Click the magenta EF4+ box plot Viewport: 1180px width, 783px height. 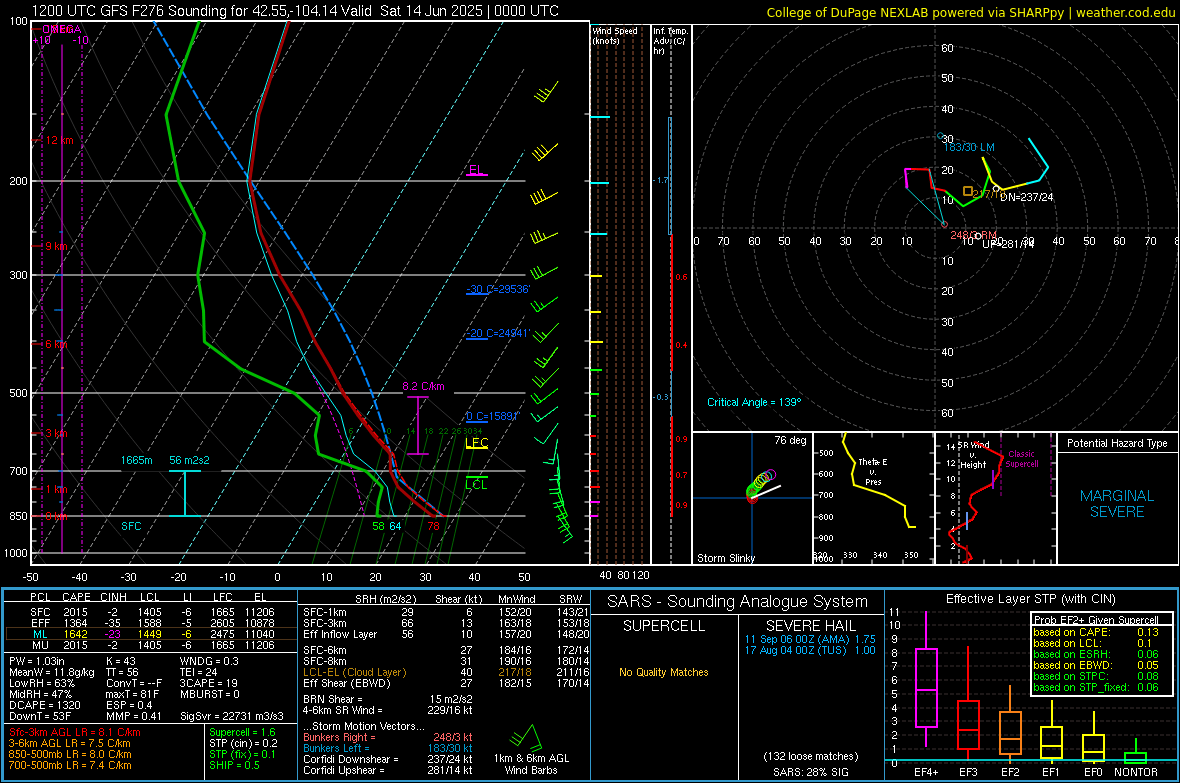pos(926,679)
